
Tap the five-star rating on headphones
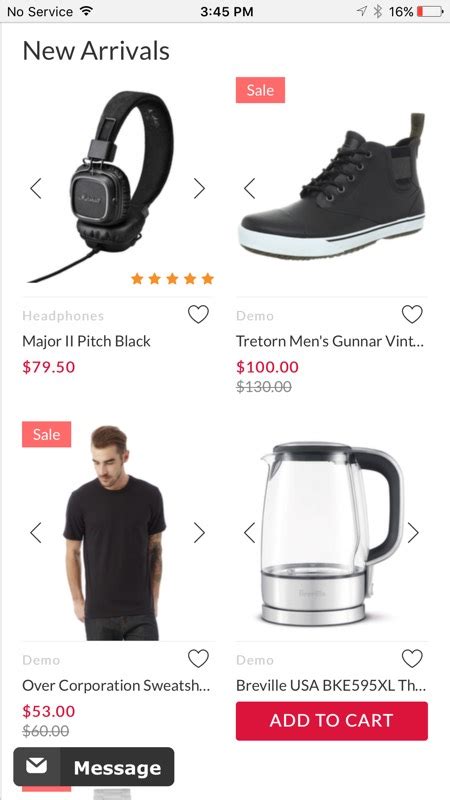pos(172,279)
